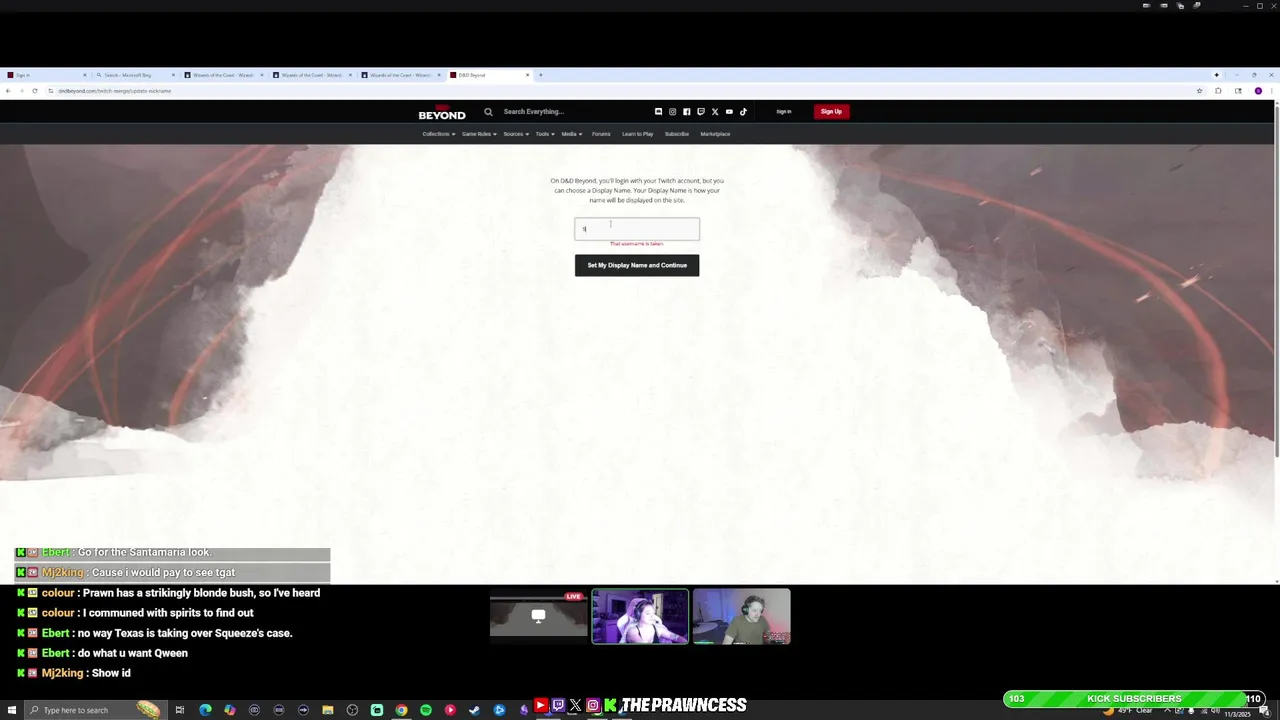Open the browser profile avatar

click(1258, 91)
